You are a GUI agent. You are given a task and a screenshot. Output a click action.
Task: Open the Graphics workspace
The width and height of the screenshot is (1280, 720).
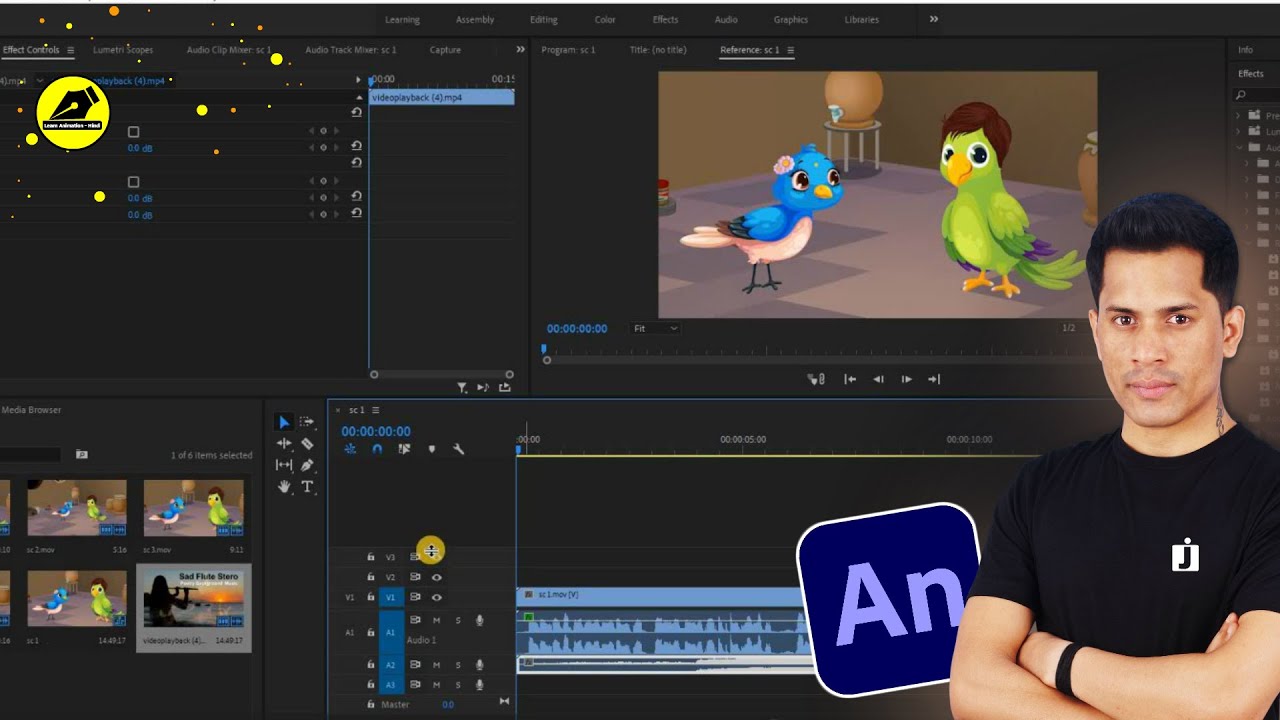(791, 19)
